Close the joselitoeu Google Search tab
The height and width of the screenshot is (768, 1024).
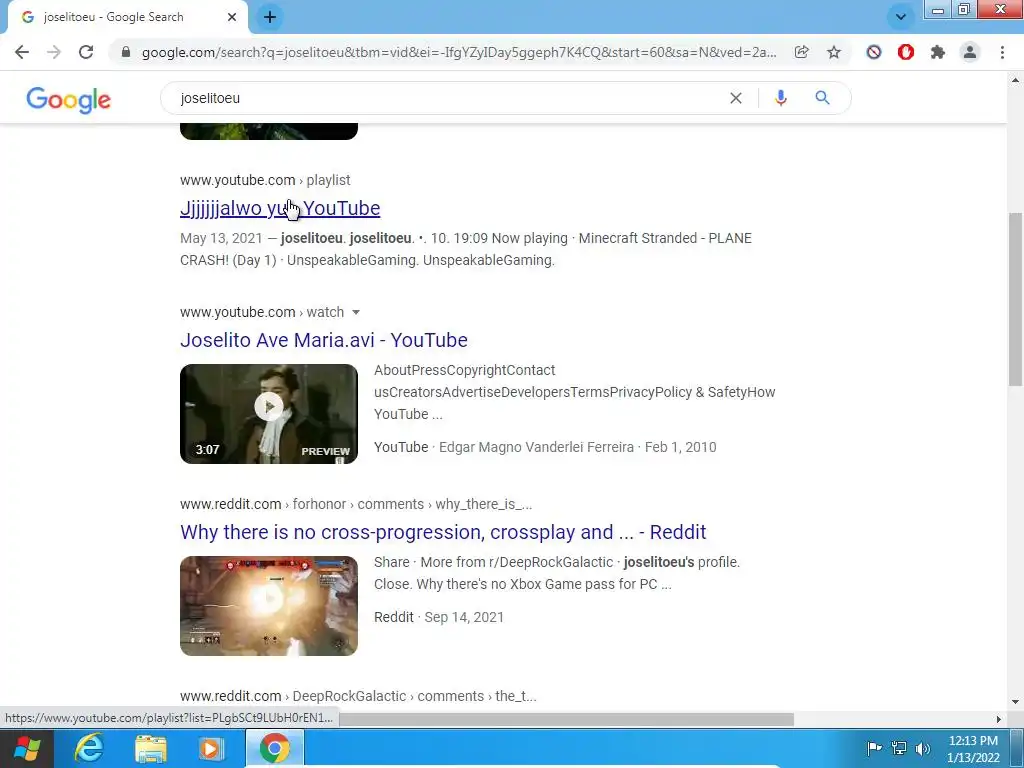point(232,17)
